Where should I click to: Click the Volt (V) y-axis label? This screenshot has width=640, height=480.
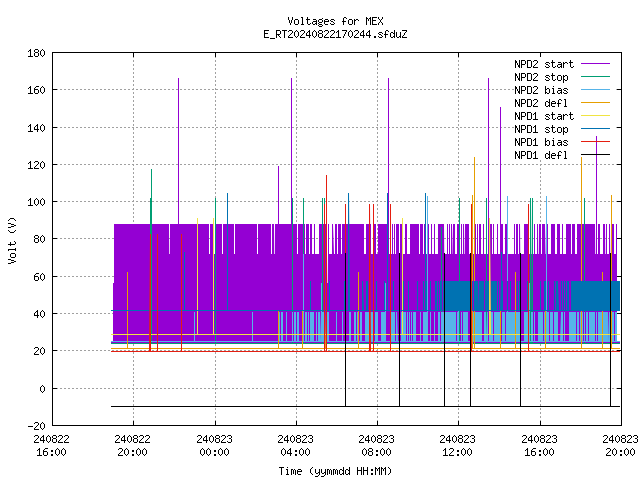point(12,240)
